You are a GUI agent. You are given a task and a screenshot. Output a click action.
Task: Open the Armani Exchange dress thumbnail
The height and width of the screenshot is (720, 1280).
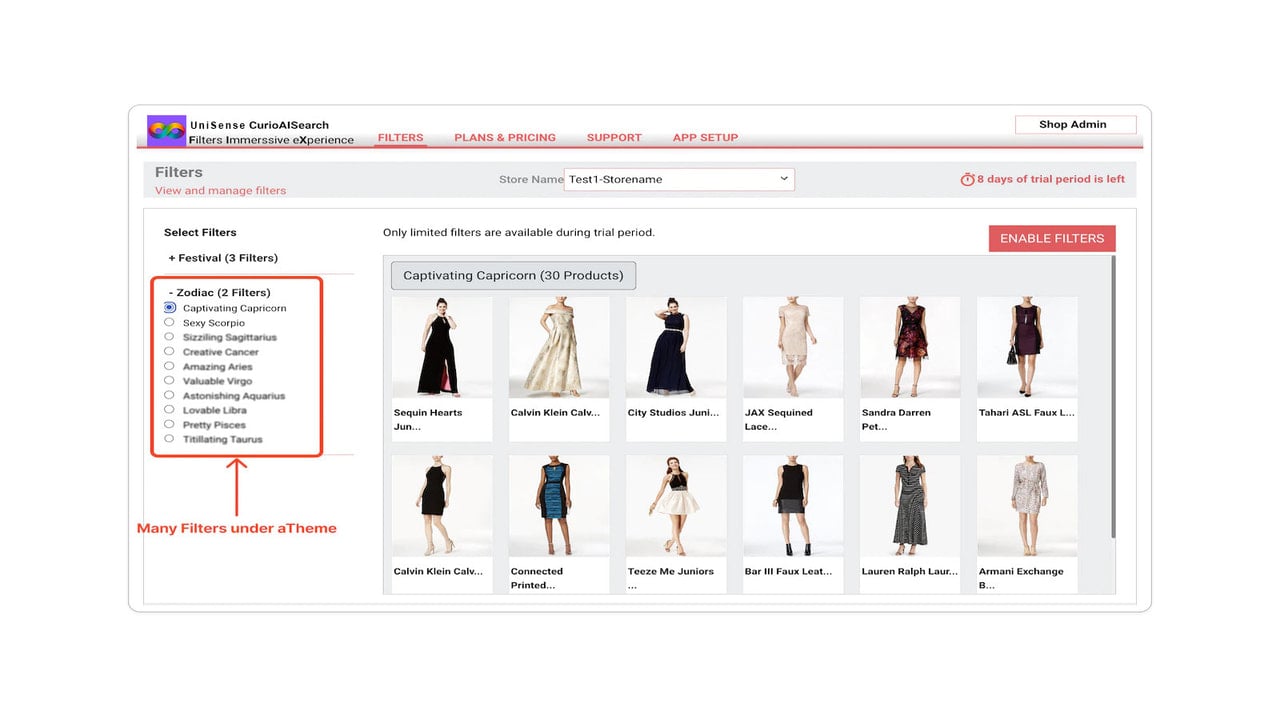(1027, 506)
